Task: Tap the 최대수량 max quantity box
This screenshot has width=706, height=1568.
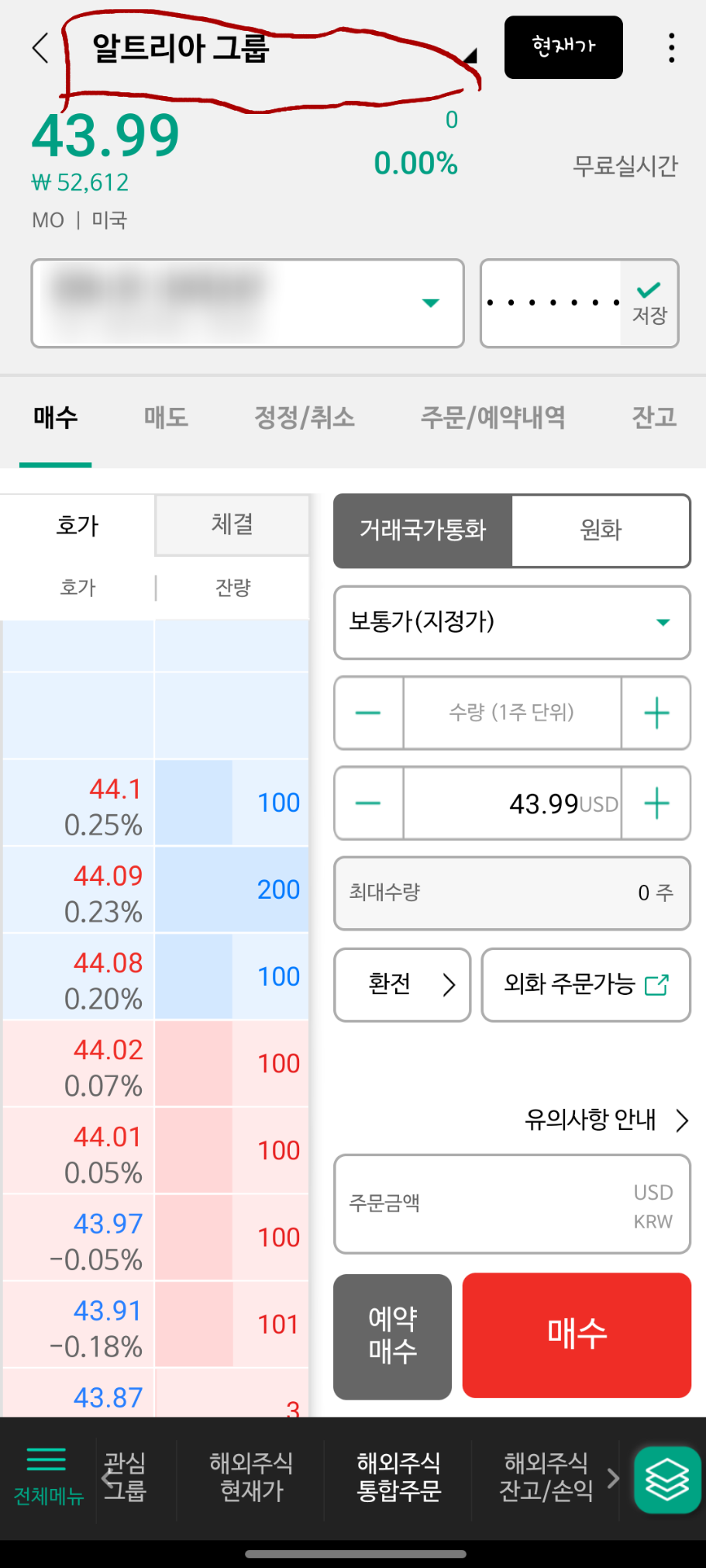Action: coord(512,893)
